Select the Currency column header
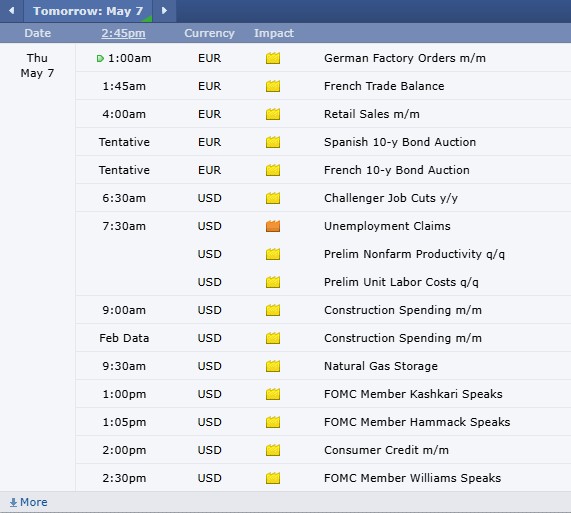Screen dimensions: 571x513 (x=209, y=33)
